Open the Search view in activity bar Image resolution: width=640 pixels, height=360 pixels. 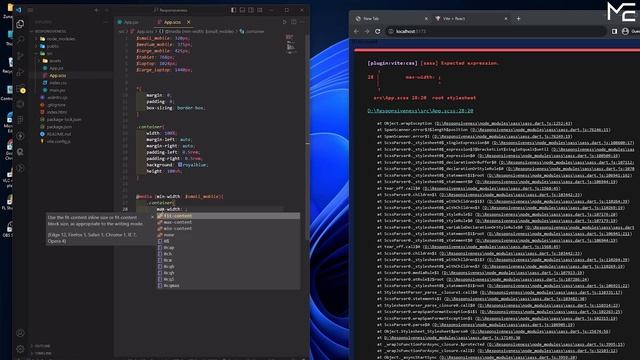tap(20, 40)
